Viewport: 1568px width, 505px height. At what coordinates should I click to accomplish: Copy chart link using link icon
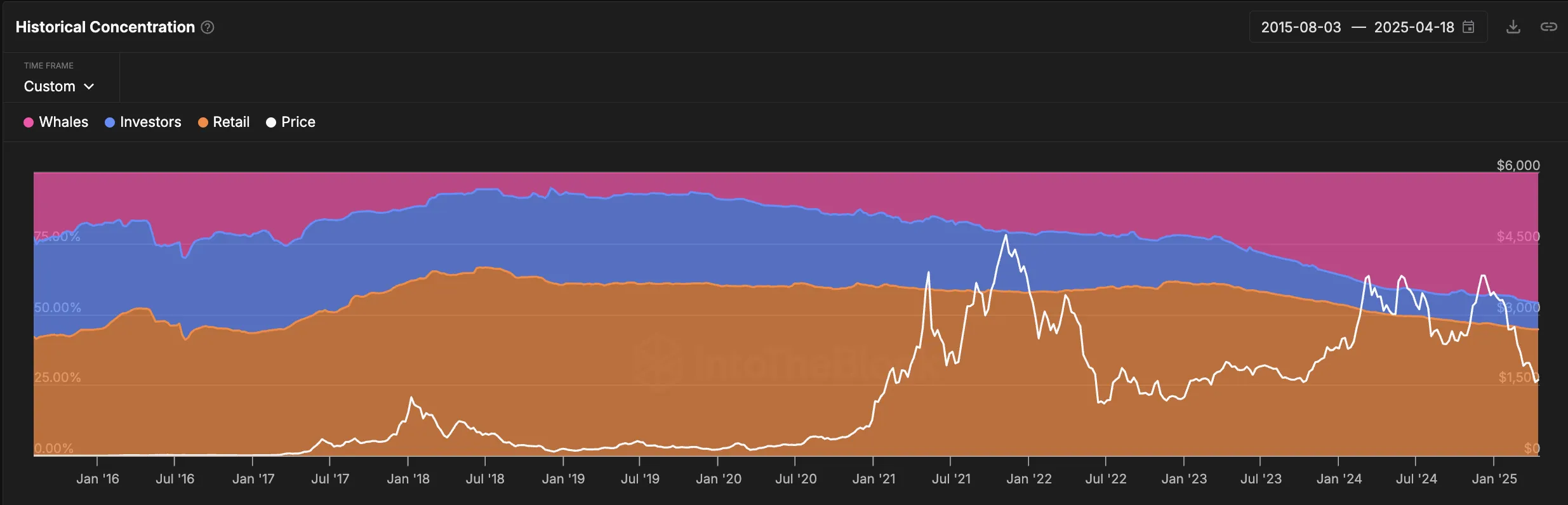tap(1548, 27)
